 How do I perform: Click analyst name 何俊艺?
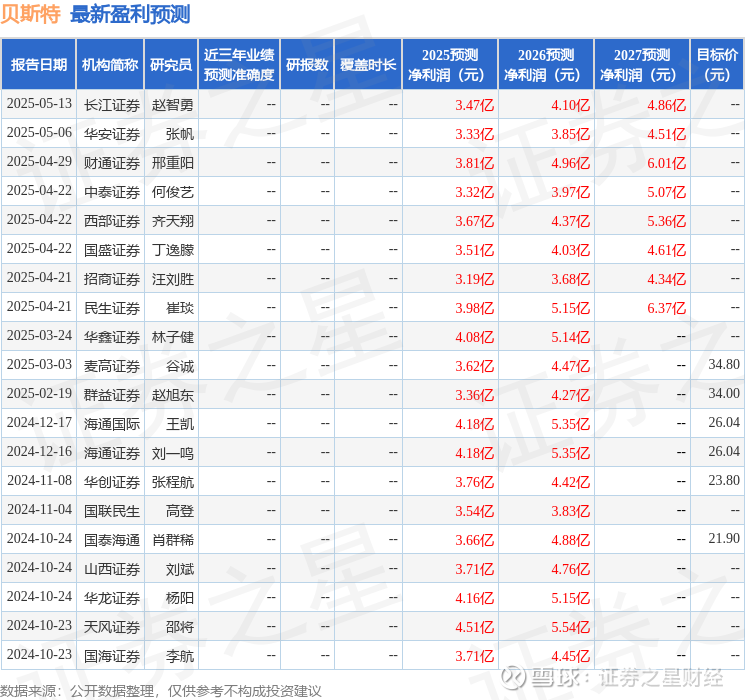pos(173,192)
